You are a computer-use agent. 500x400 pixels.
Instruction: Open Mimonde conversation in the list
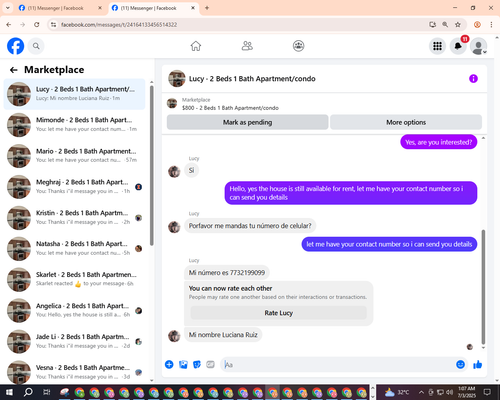click(x=74, y=125)
